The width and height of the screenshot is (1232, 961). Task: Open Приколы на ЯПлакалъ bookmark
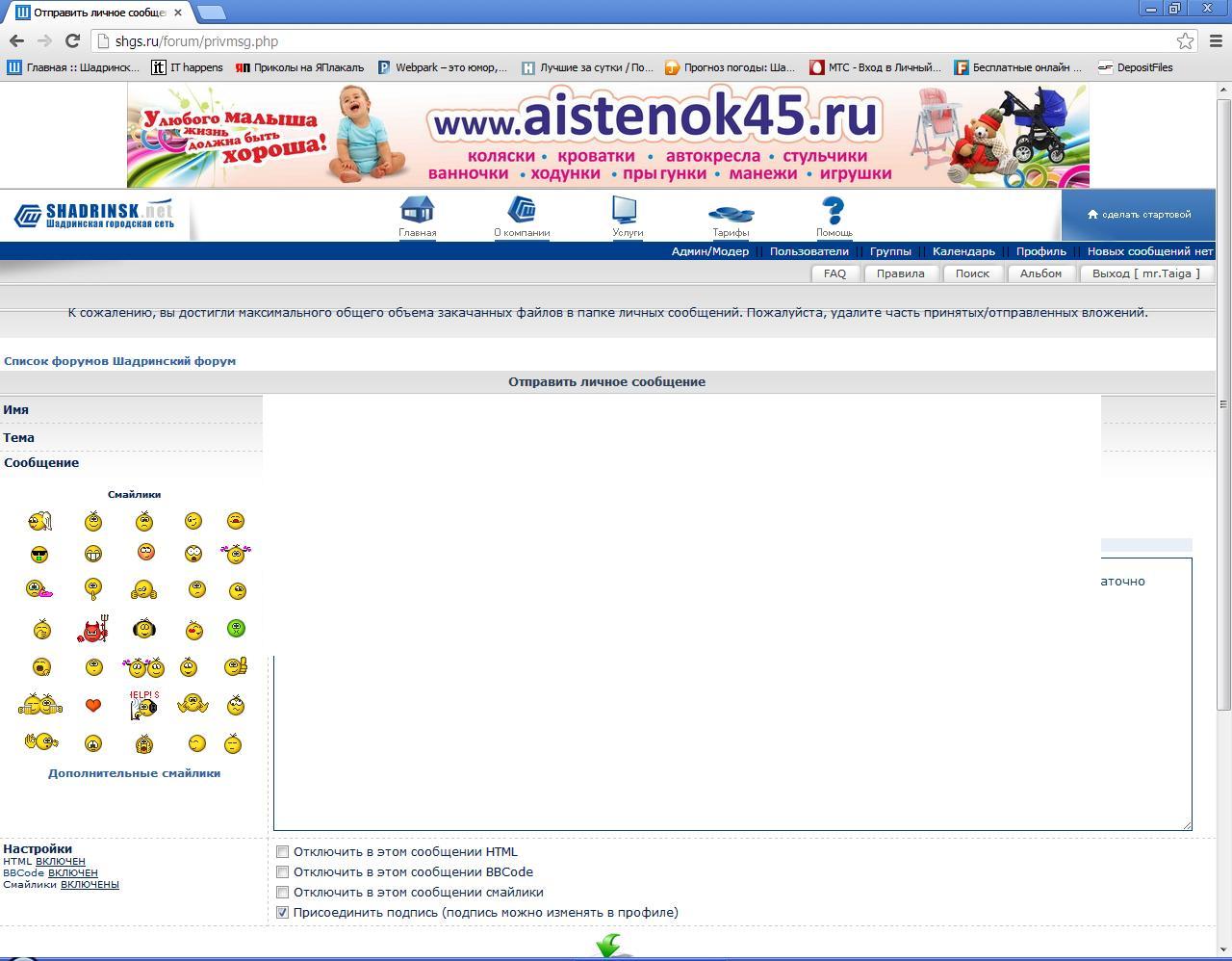pyautogui.click(x=299, y=67)
